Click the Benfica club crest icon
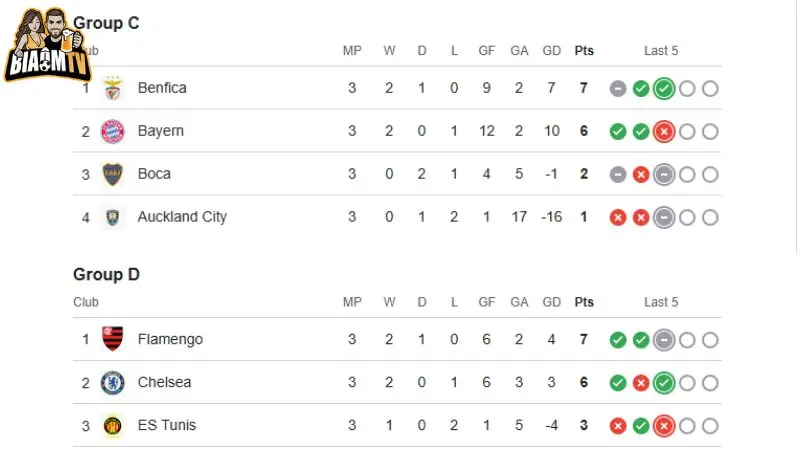800x450 pixels. [113, 88]
